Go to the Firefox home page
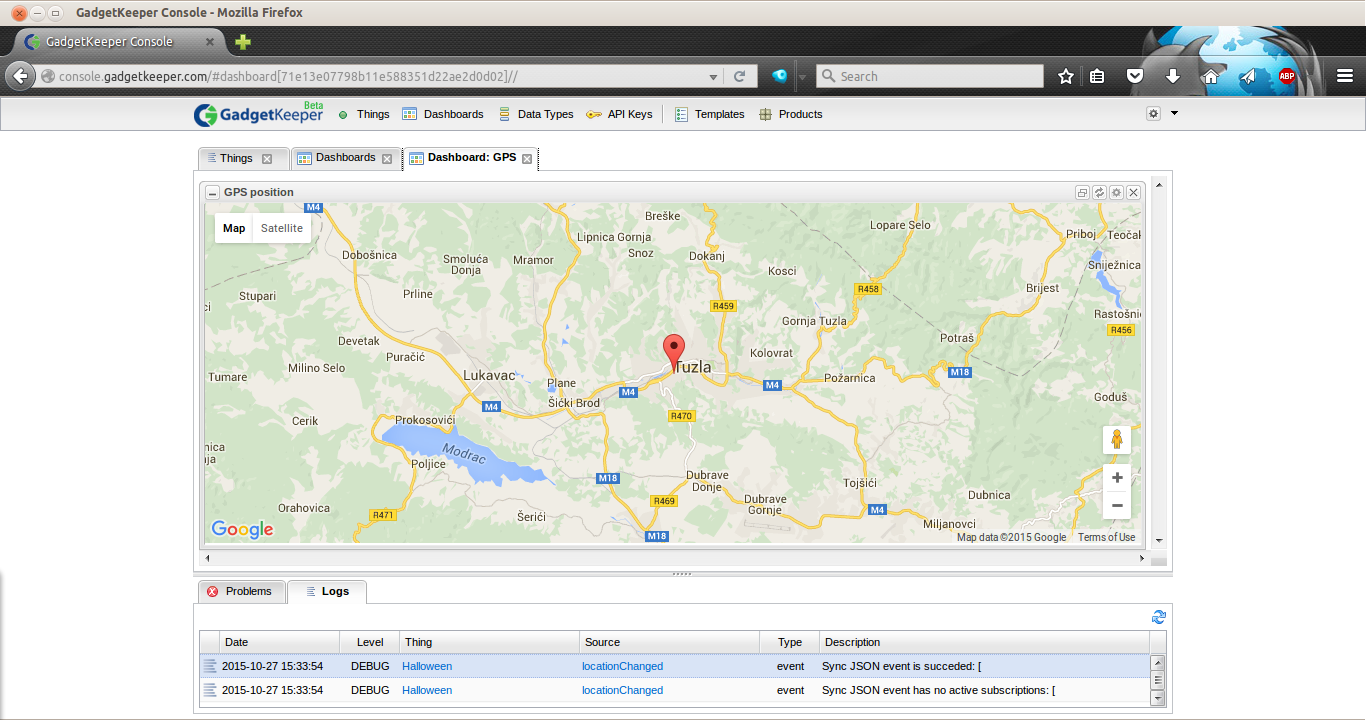The image size is (1366, 720). pos(1210,76)
